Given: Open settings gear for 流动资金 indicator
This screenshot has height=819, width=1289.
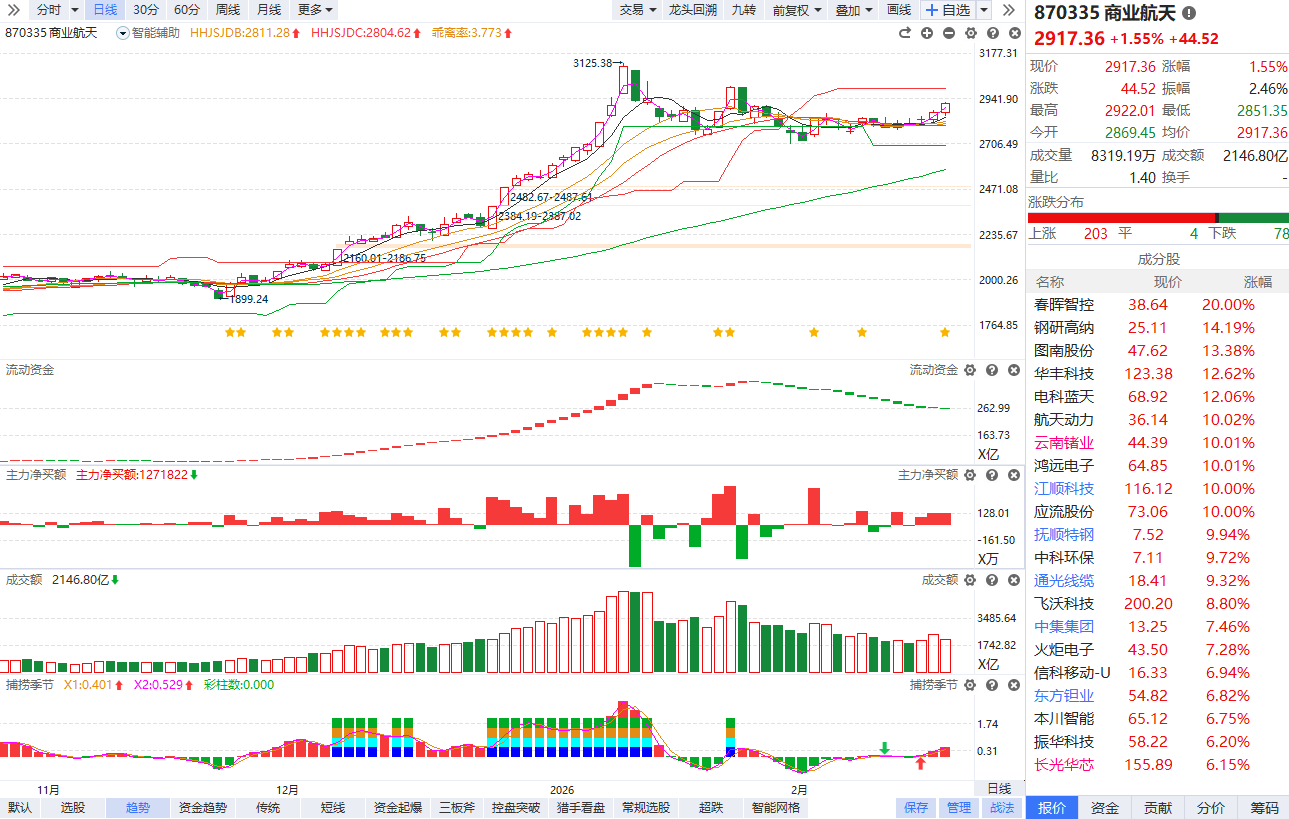Looking at the screenshot, I should click(968, 370).
